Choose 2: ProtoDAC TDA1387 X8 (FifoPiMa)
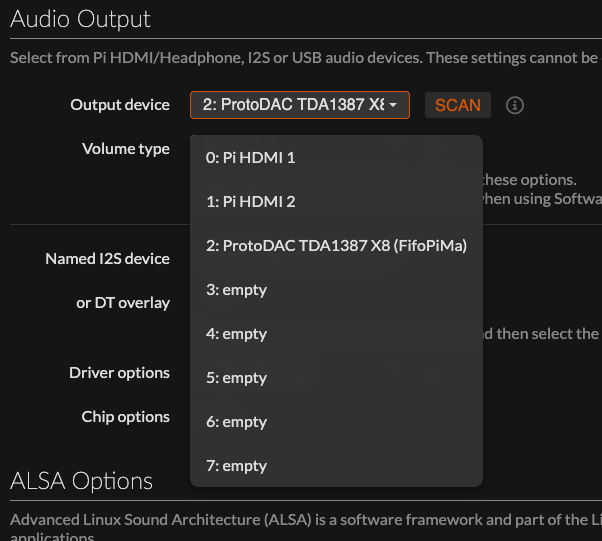This screenshot has width=602, height=541. tap(336, 246)
